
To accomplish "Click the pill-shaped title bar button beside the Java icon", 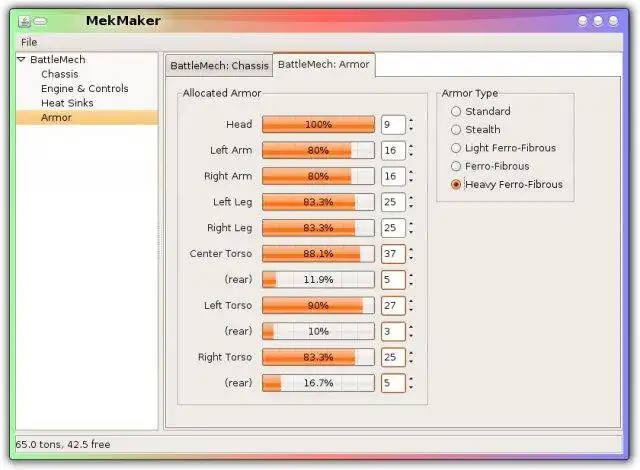I will [x=40, y=21].
